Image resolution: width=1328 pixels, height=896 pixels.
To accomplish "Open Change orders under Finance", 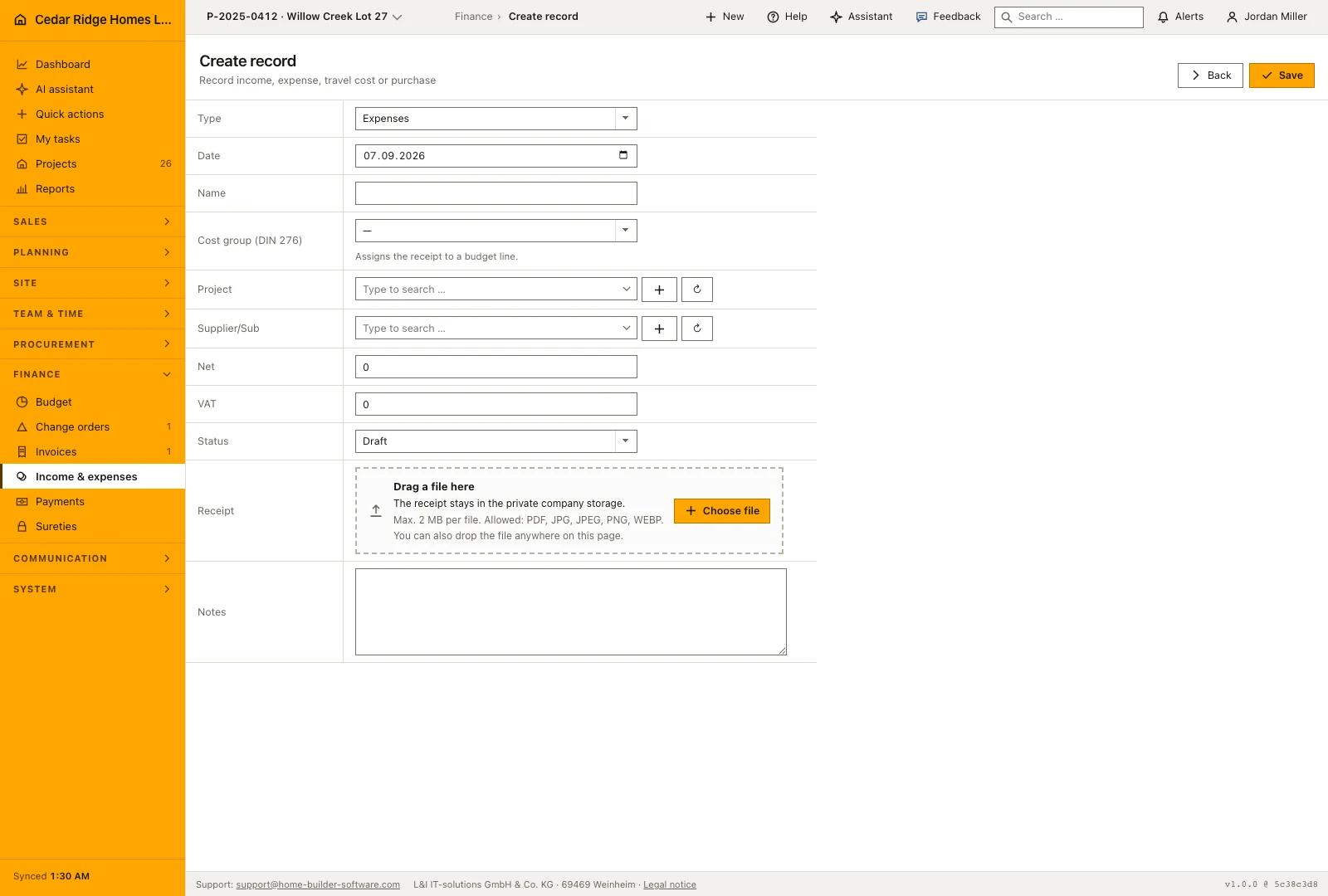I will pyautogui.click(x=92, y=426).
